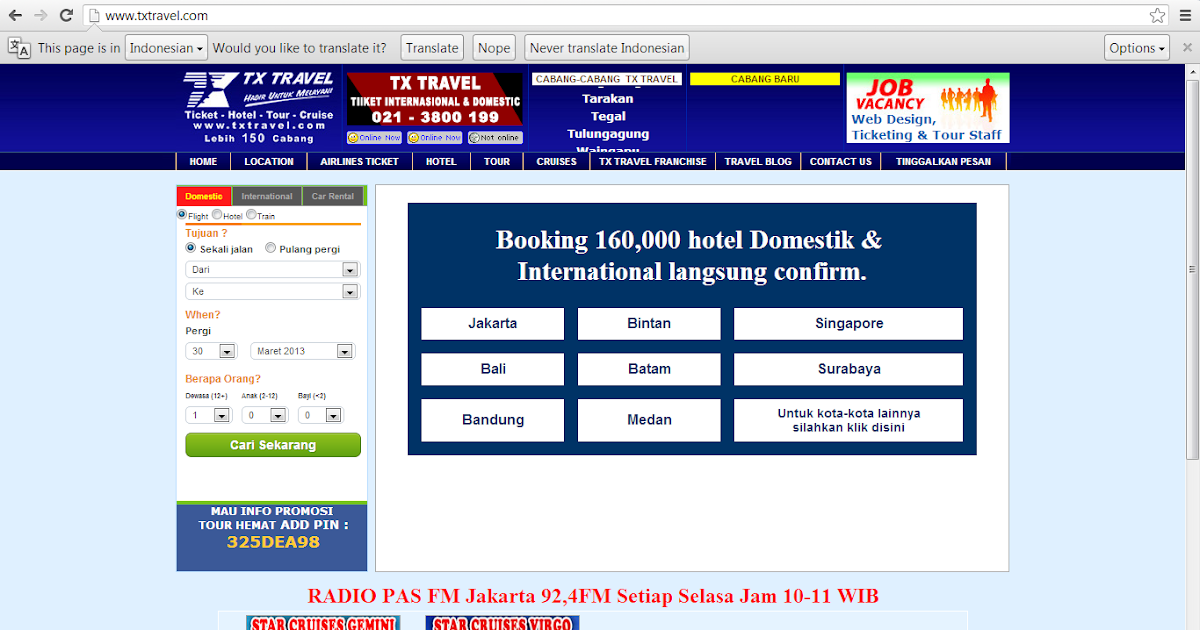Viewport: 1200px width, 630px height.
Task: Click 'Untuk kota-kota lainnya silahkan klik disini'
Action: coord(849,420)
